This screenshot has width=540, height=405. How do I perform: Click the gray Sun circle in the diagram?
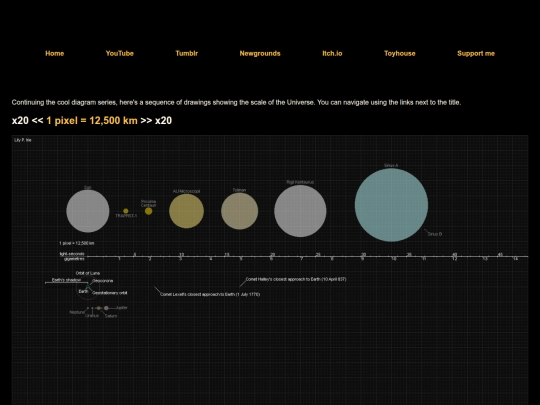point(88,211)
